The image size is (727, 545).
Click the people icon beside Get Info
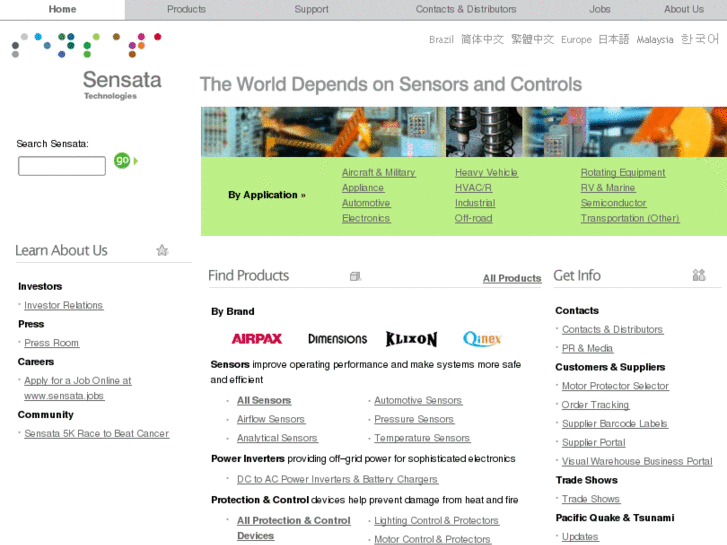coord(699,276)
